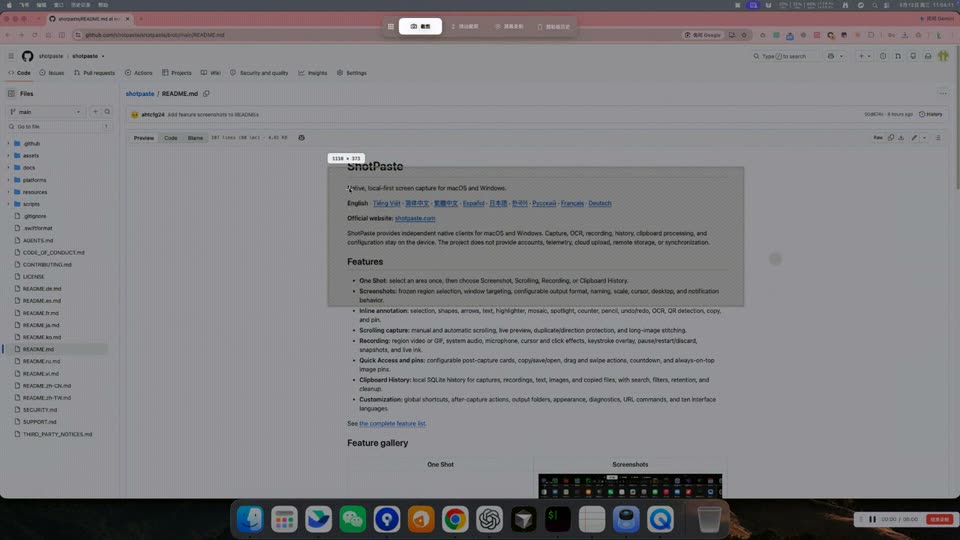Open the Terminal app in dock

(x=557, y=519)
